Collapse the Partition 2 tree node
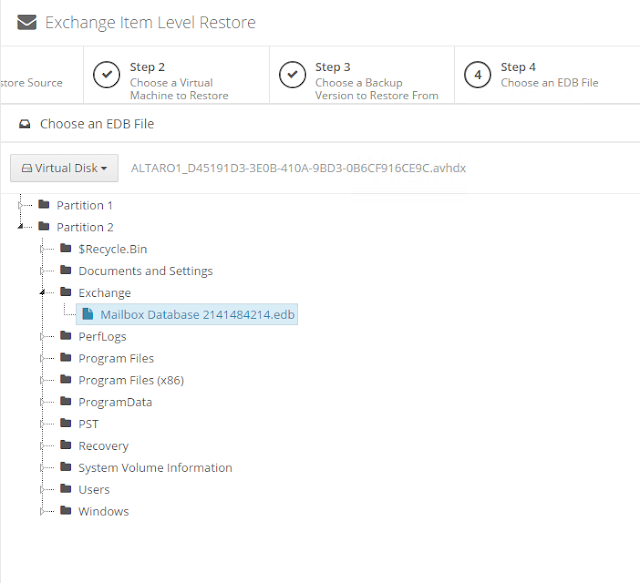The height and width of the screenshot is (583, 640). (x=22, y=227)
